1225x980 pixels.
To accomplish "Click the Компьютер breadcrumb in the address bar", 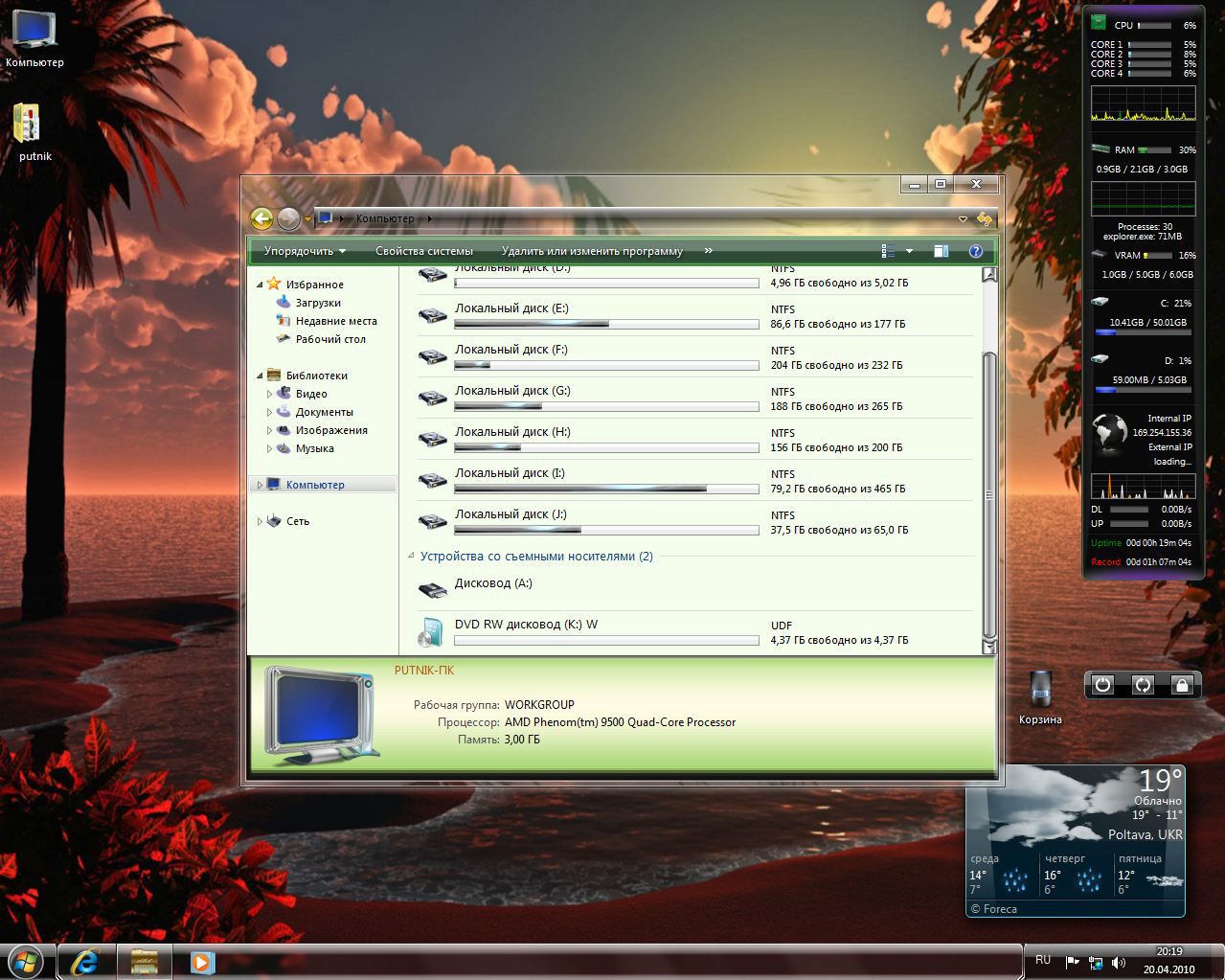I will pos(385,218).
